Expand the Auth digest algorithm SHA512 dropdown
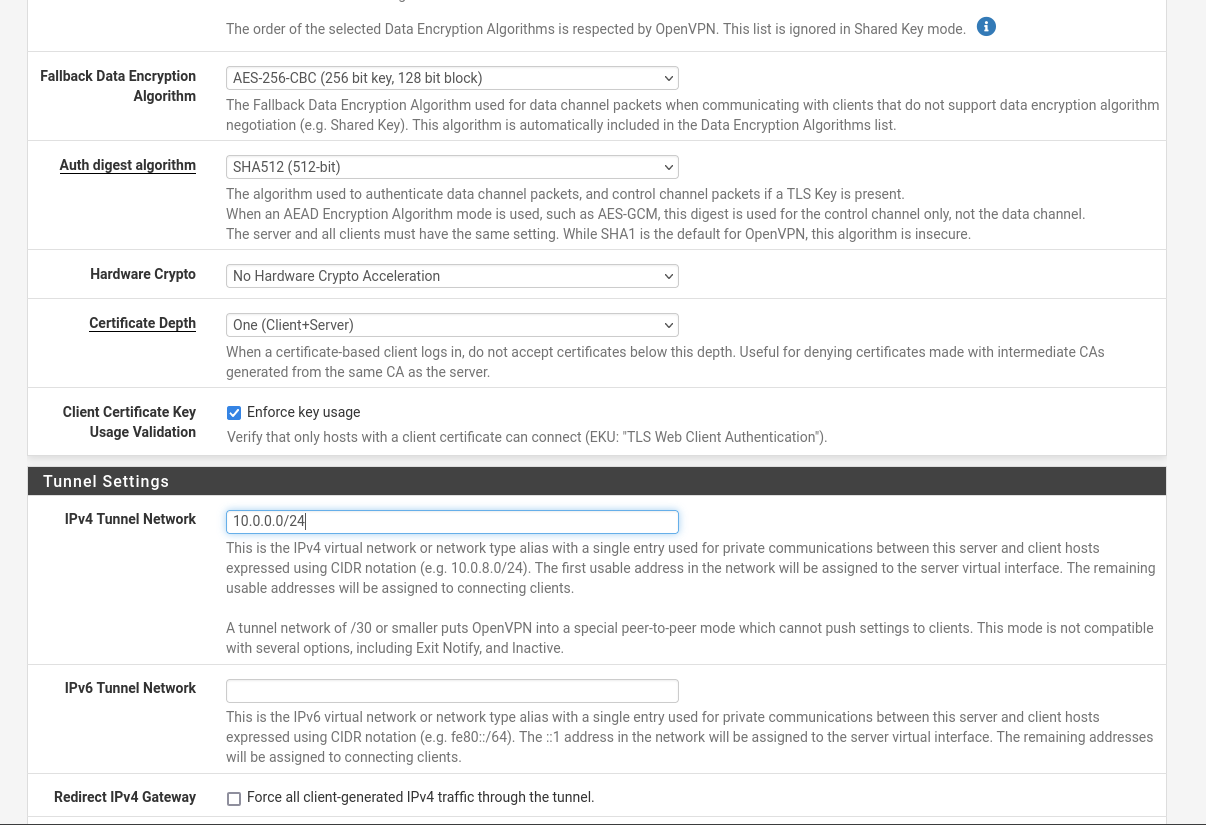This screenshot has width=1206, height=825. click(x=452, y=167)
